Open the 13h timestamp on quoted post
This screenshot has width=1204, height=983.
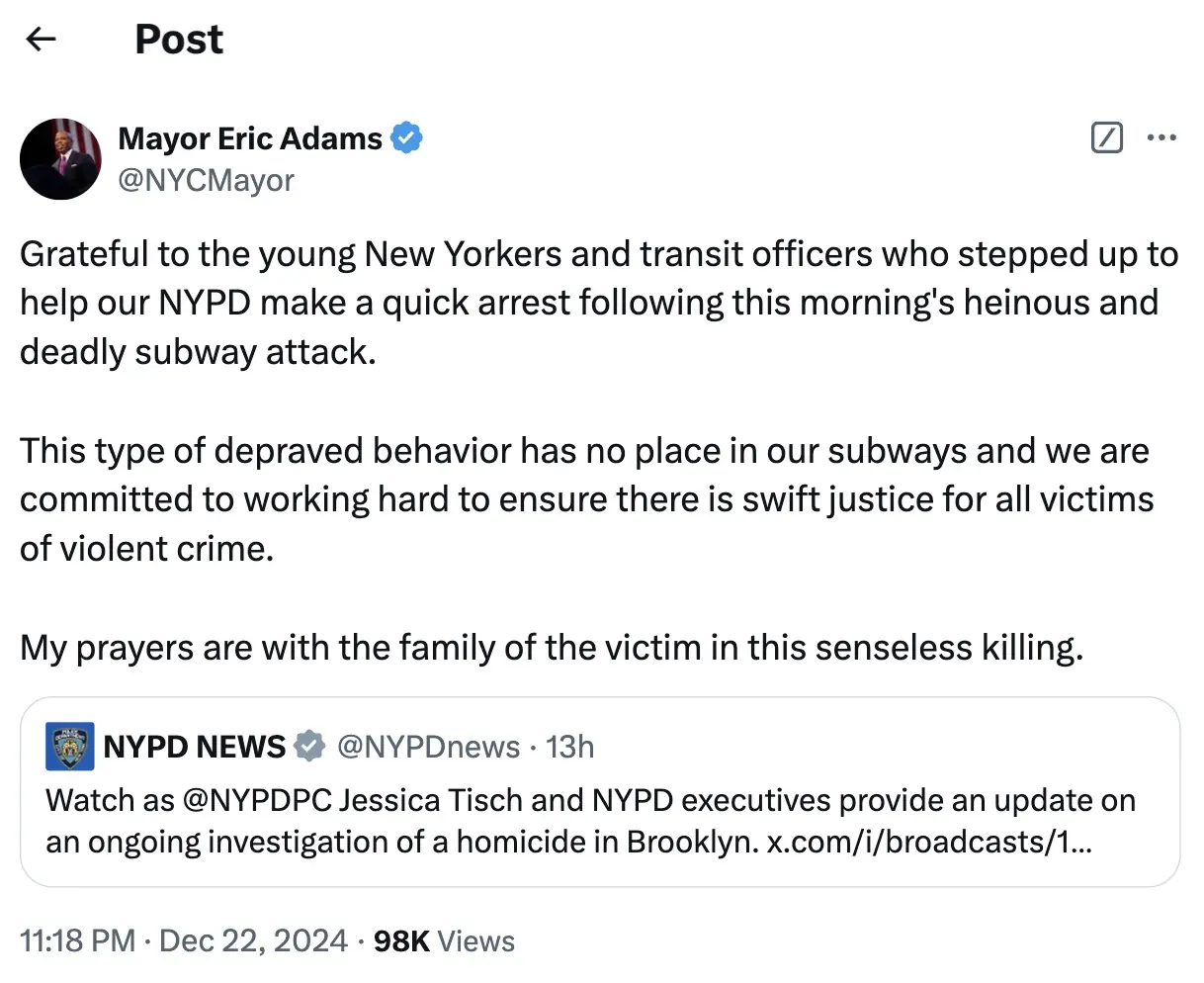tap(570, 747)
